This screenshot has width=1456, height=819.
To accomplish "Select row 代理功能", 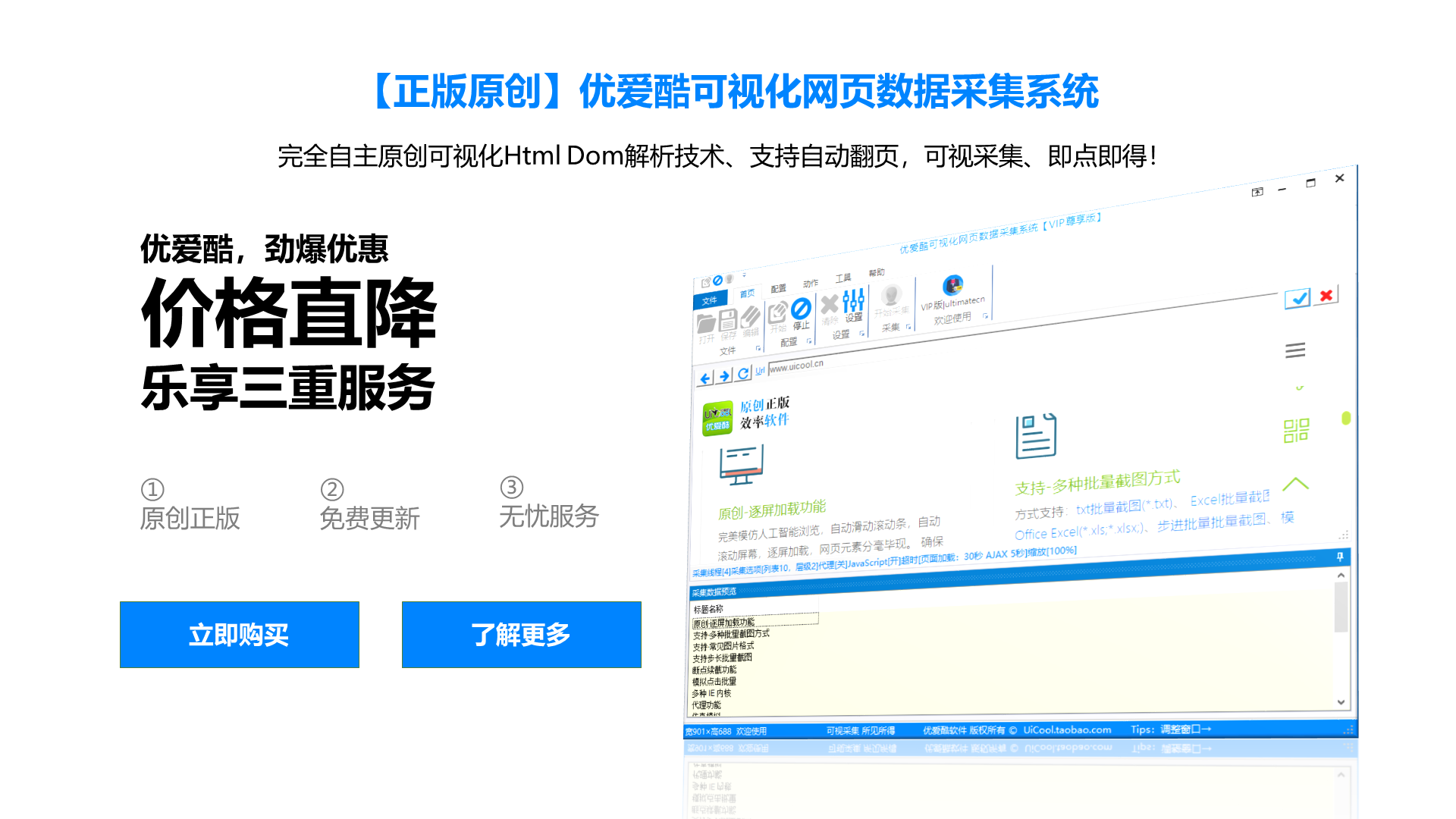I will (x=706, y=705).
